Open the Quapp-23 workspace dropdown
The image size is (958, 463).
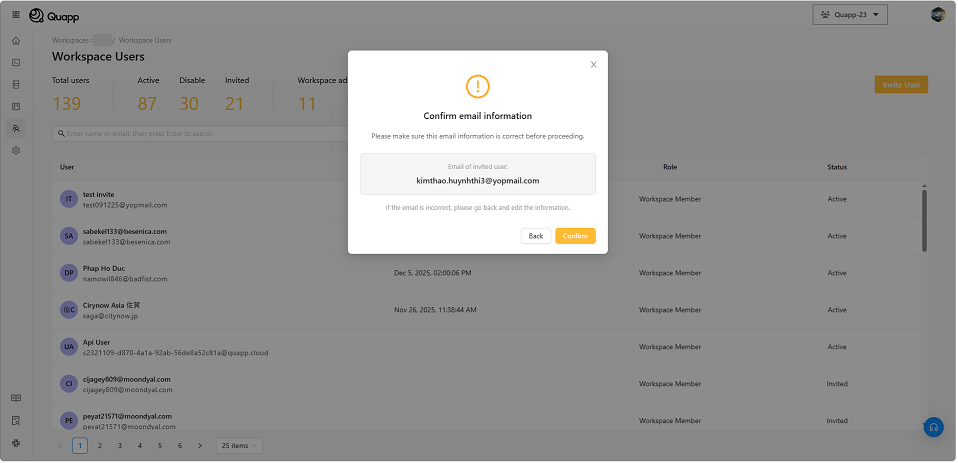tap(850, 15)
